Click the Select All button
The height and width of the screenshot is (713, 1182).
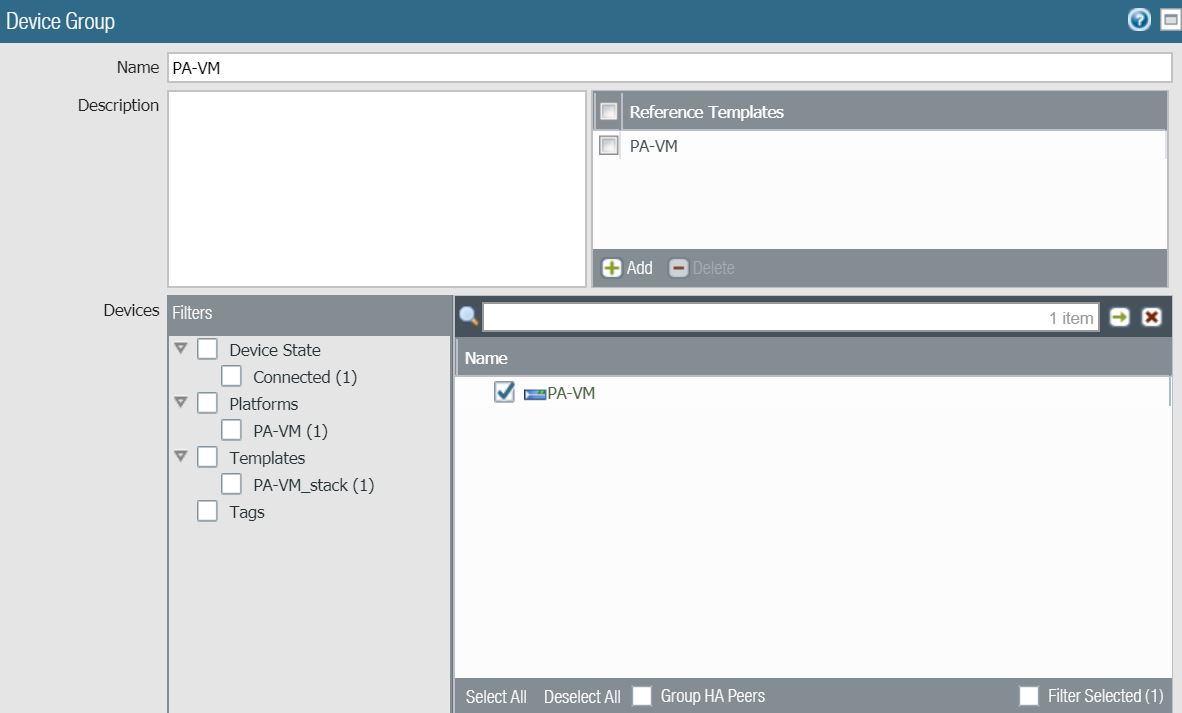click(496, 696)
